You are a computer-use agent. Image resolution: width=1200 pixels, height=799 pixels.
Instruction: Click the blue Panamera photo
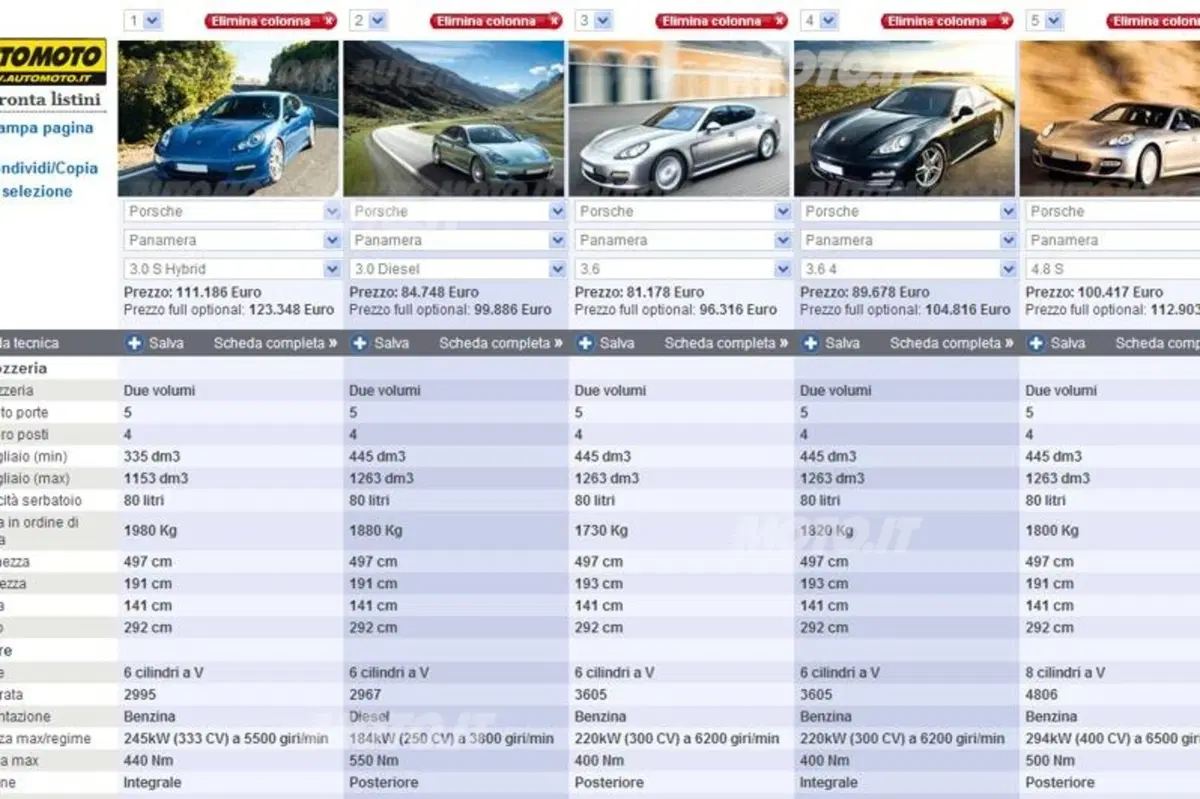coord(230,118)
